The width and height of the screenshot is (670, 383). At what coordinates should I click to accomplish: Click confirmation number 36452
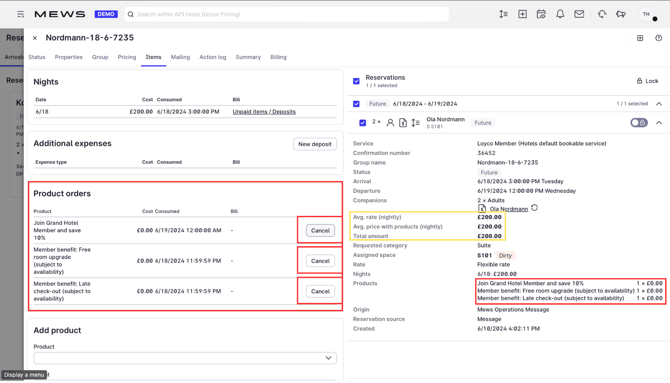coord(486,153)
